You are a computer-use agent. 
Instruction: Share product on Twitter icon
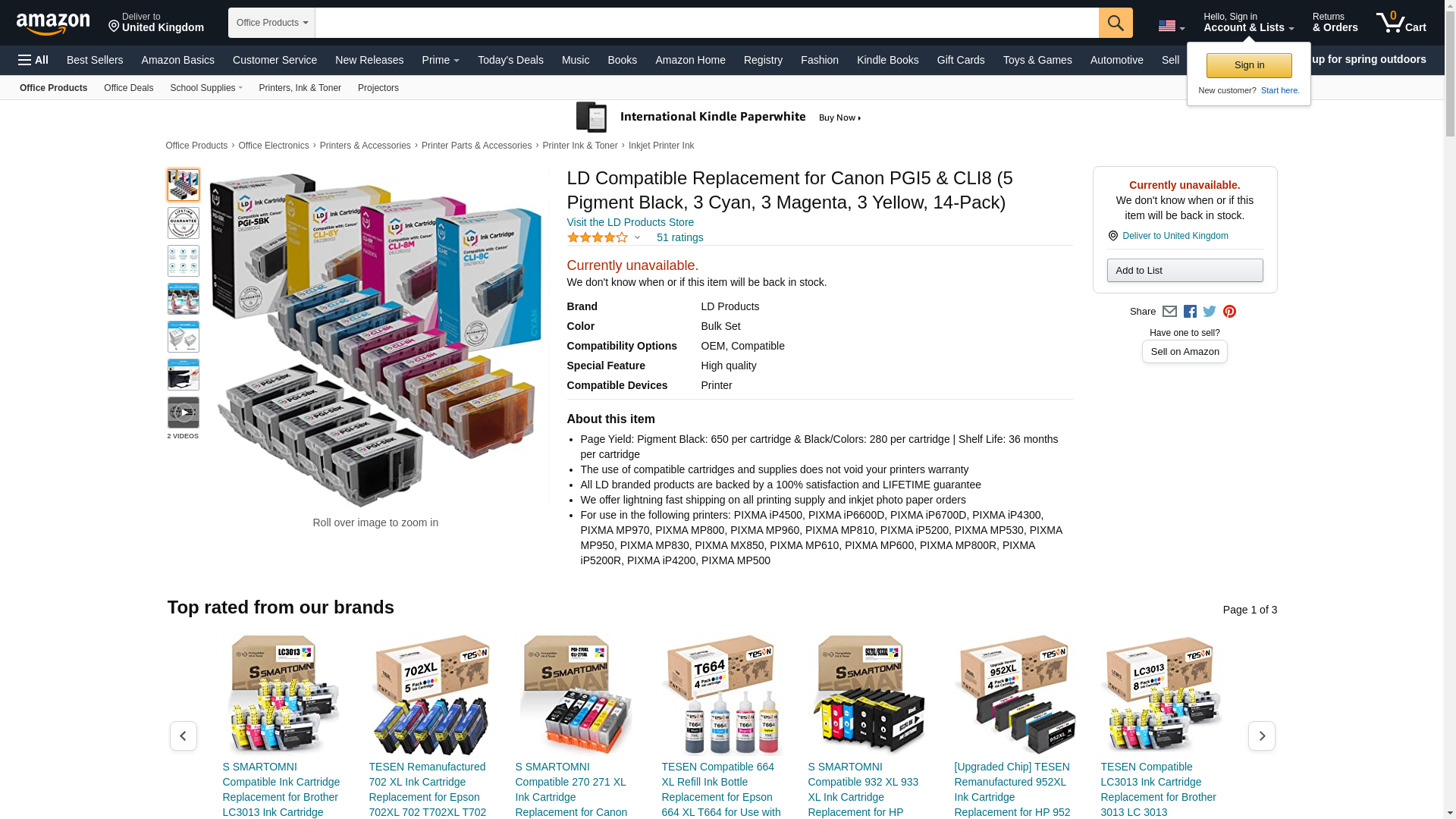pos(1210,312)
